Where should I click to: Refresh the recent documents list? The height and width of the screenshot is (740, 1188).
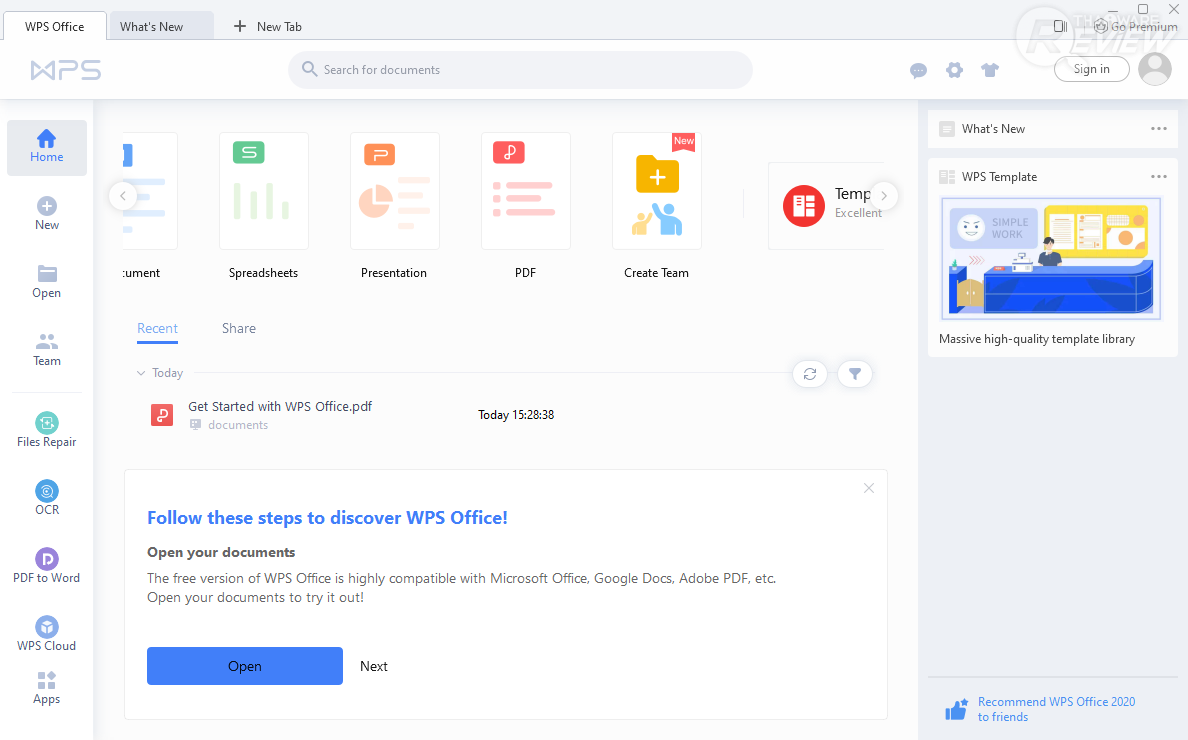tap(810, 374)
